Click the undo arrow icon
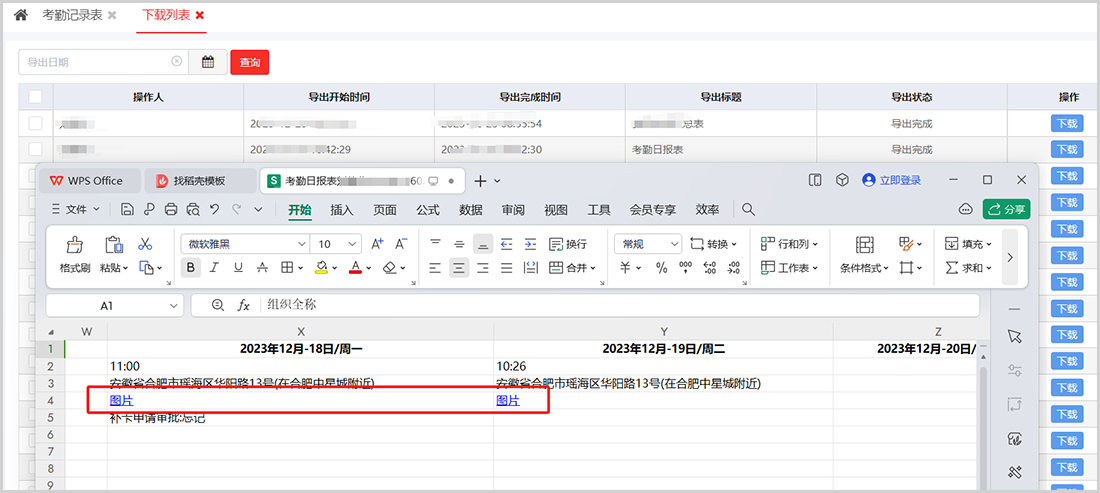This screenshot has height=493, width=1100. 214,209
